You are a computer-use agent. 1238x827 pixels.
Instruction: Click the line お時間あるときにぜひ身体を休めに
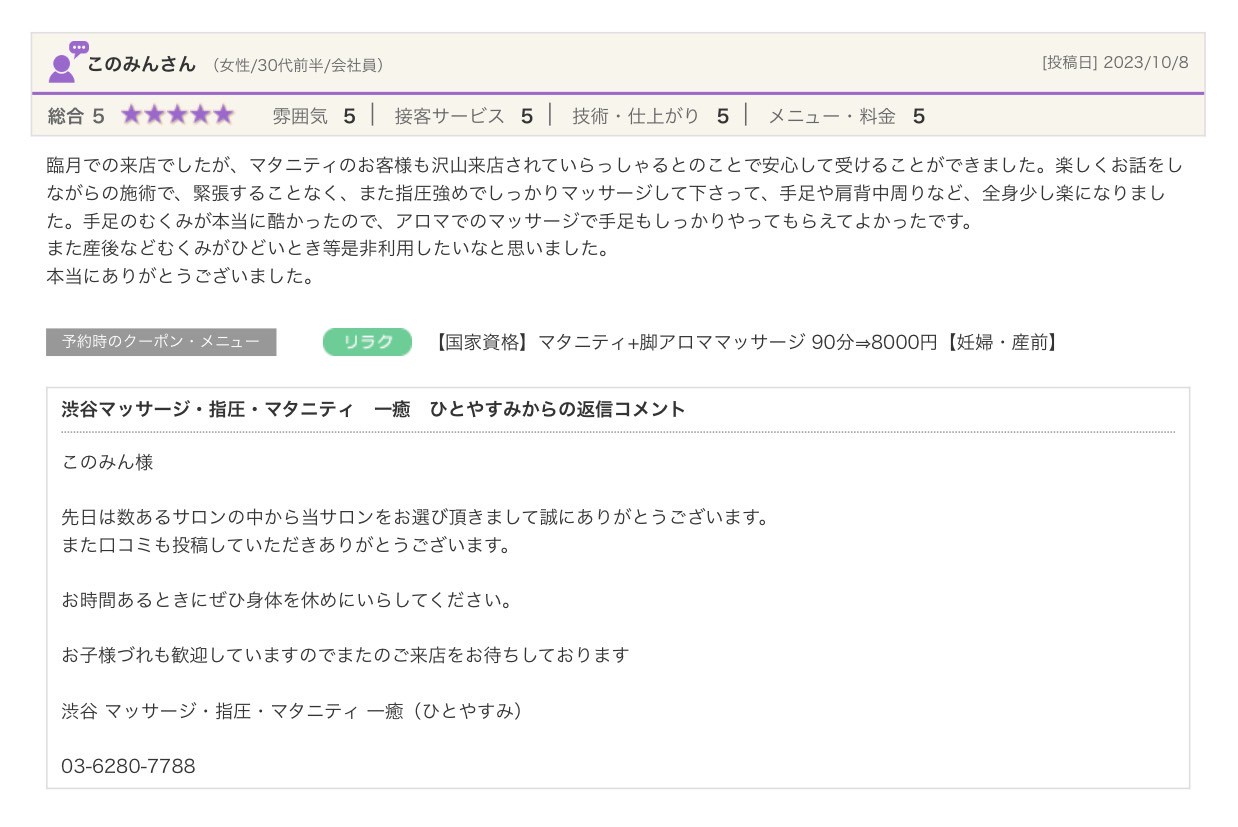287,601
